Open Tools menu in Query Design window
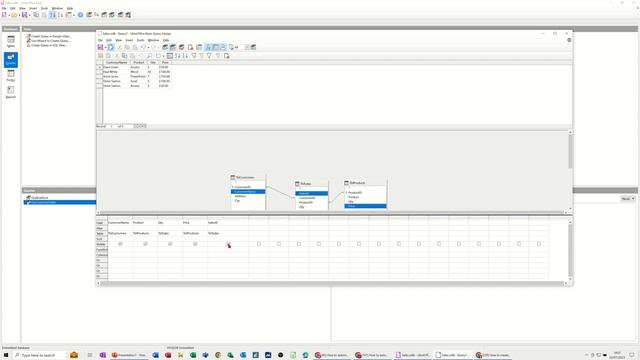The image size is (640, 360). pos(140,40)
